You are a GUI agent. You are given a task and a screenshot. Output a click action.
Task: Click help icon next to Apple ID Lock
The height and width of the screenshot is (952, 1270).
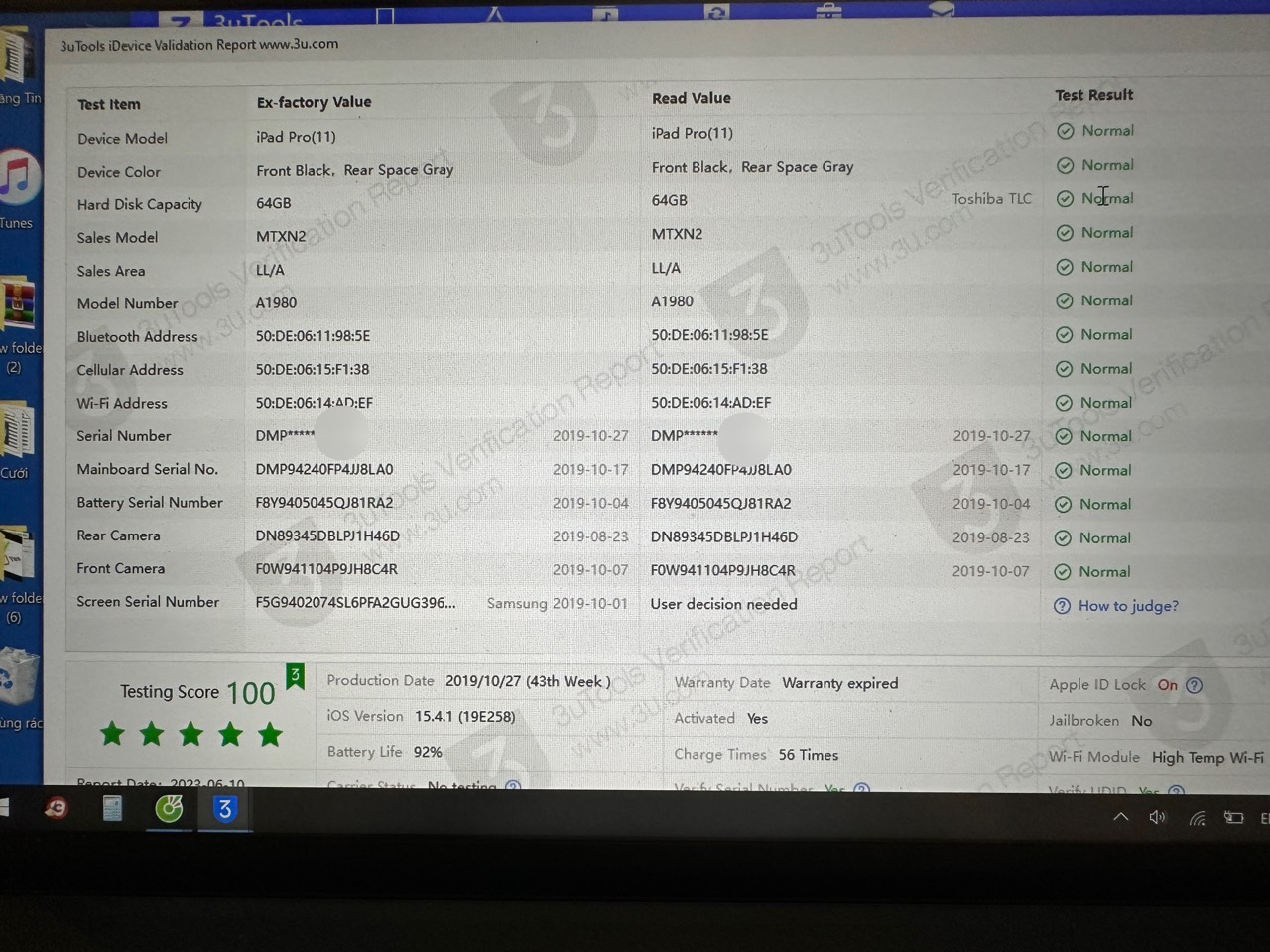click(x=1195, y=685)
